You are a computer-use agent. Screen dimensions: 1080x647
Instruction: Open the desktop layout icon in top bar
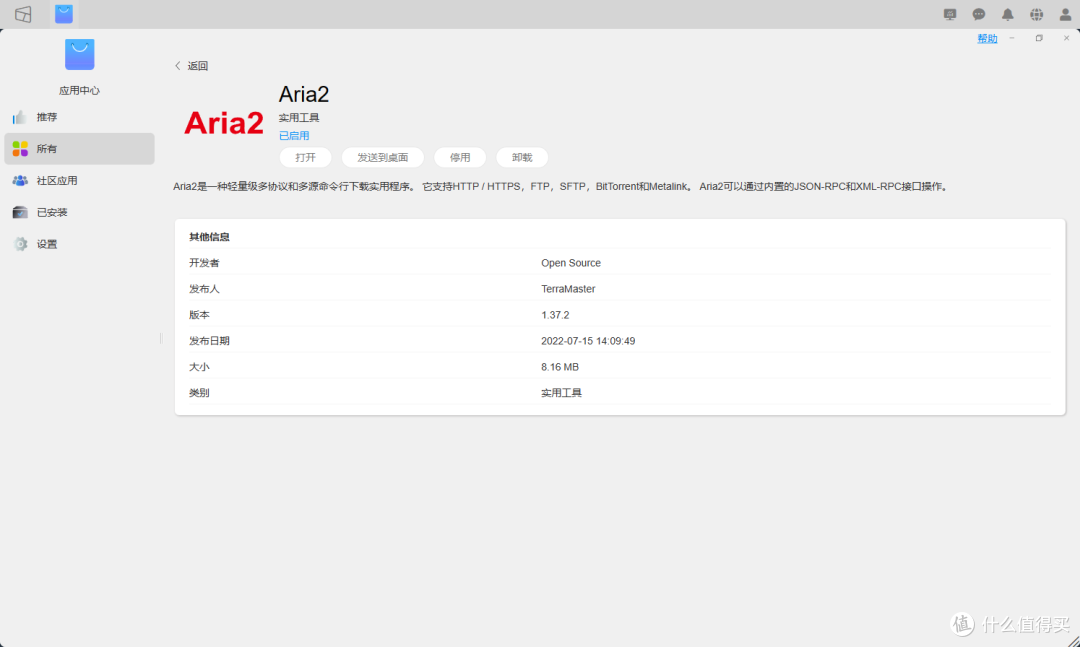(23, 14)
